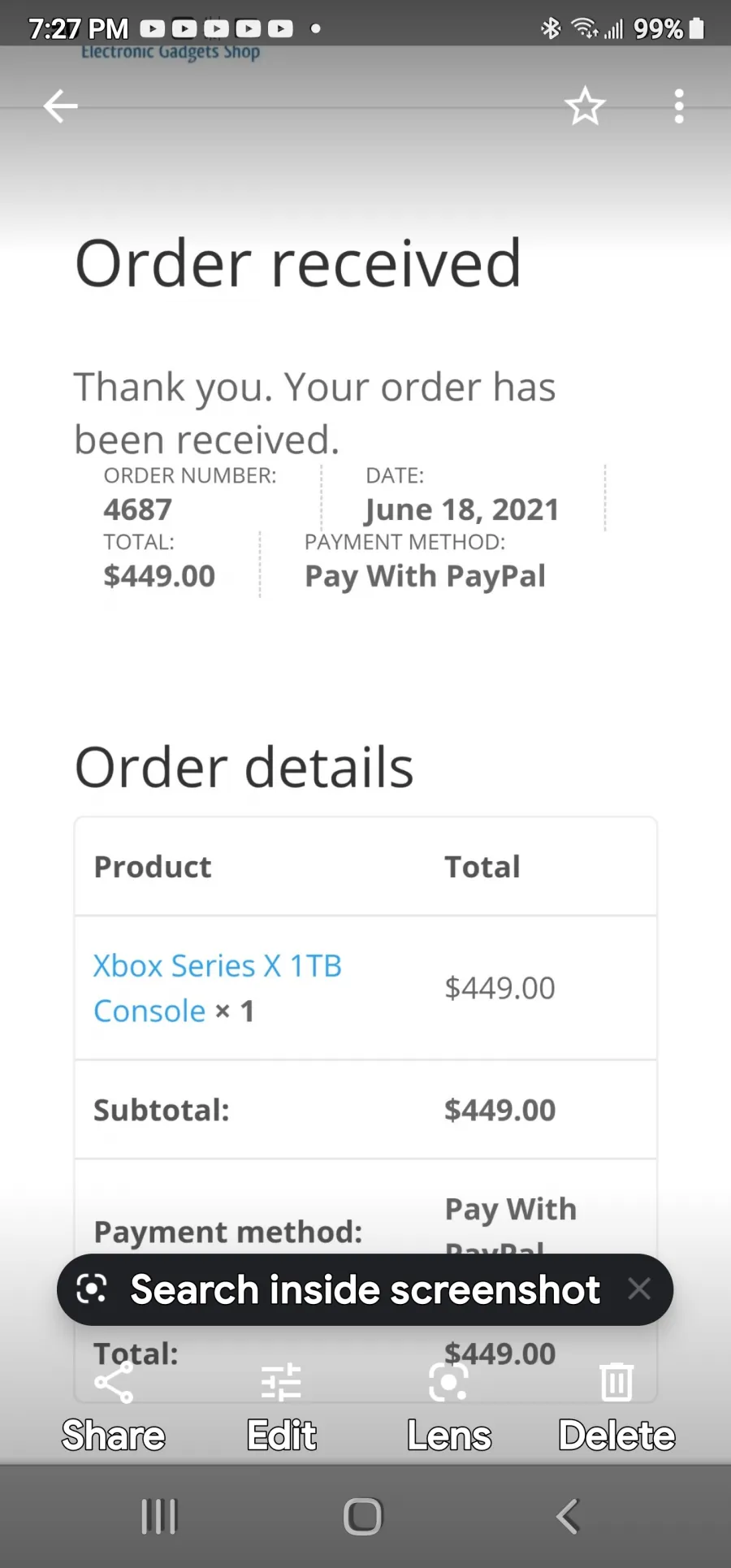Screen dimensions: 731x1568
Task: Tap the Electronic Gadgets Shop header
Action: coord(171,51)
